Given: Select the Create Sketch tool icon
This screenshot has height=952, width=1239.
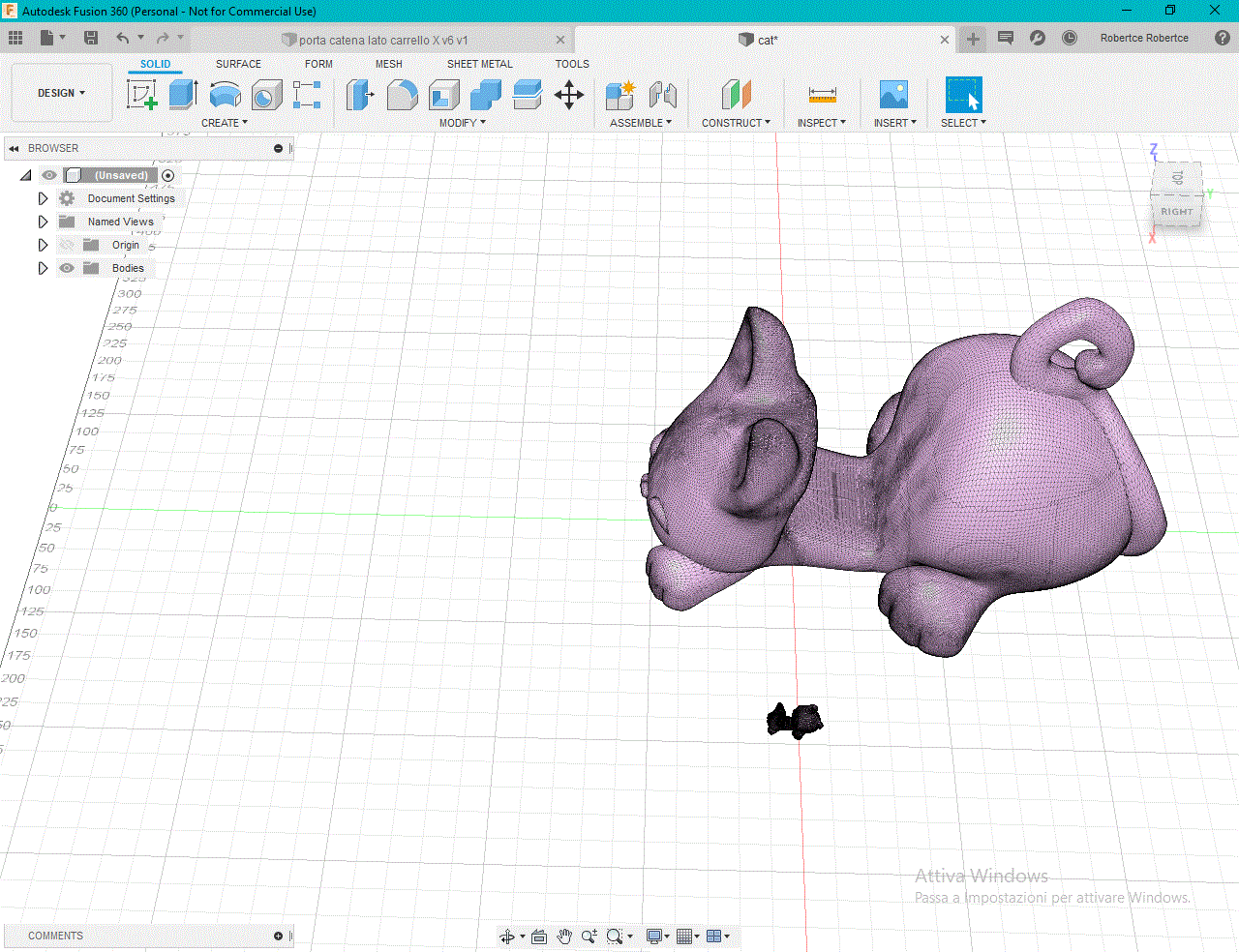Looking at the screenshot, I should 142,95.
